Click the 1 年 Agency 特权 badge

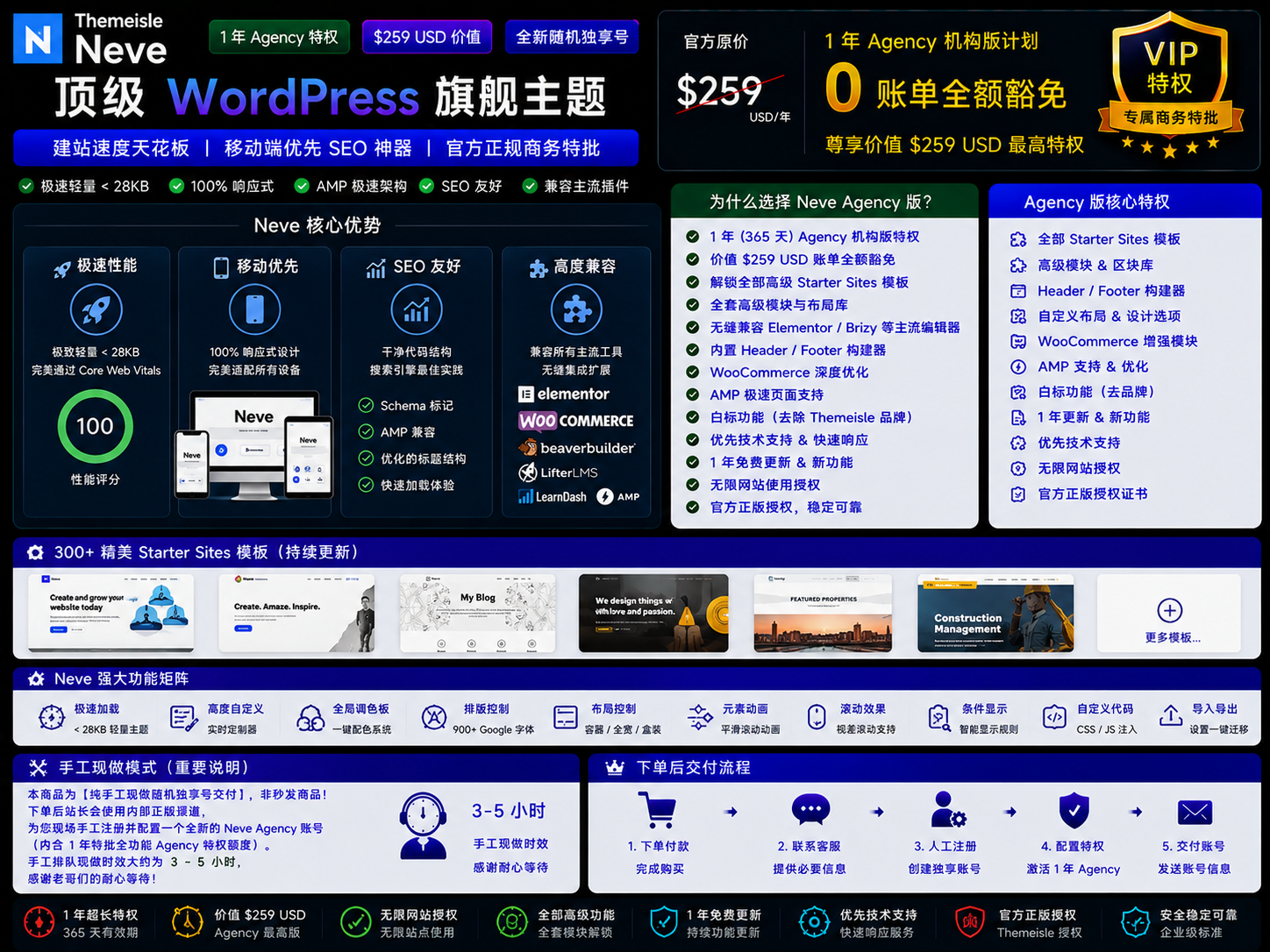pos(279,37)
